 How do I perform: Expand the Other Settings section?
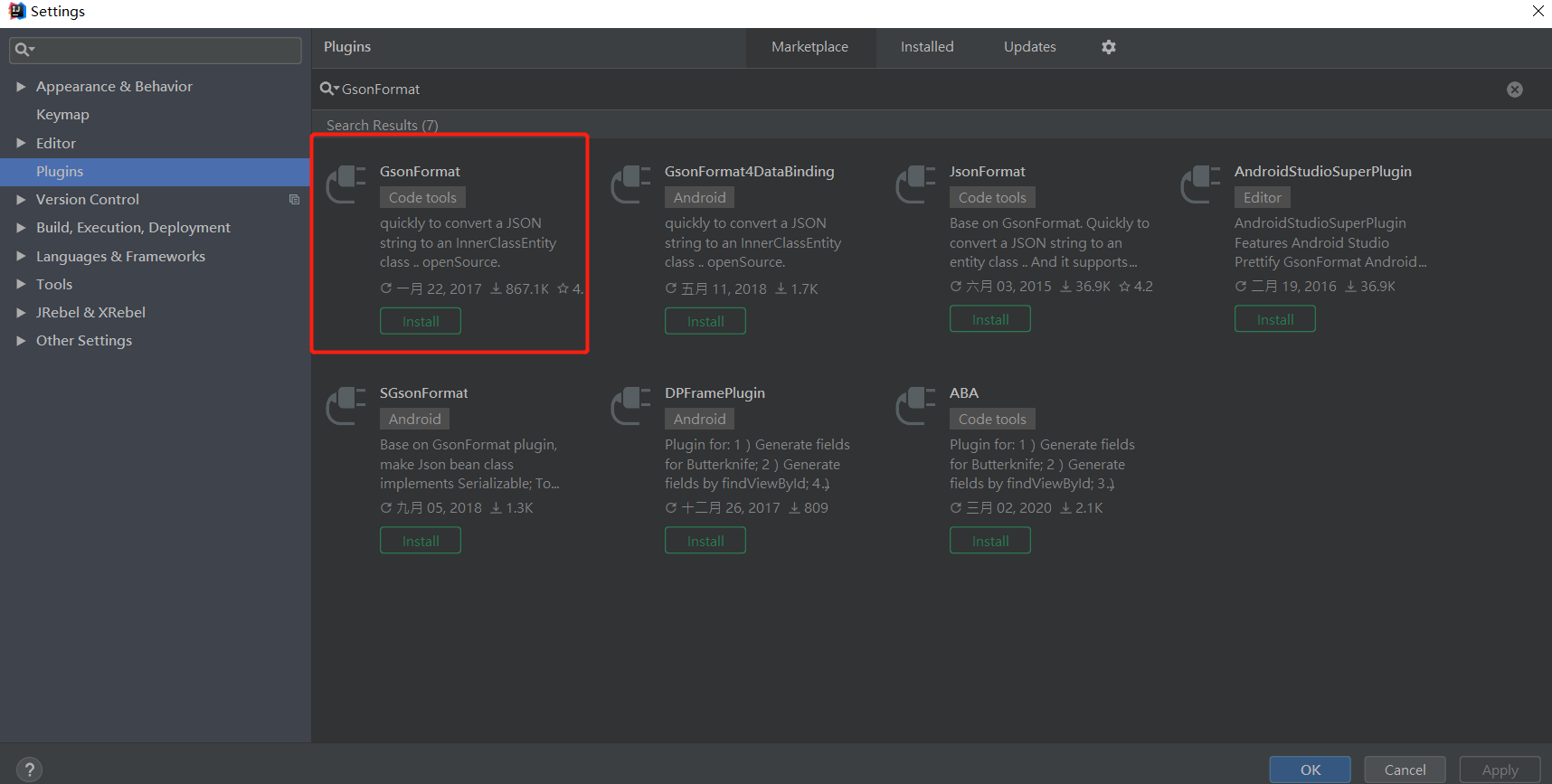[x=21, y=340]
